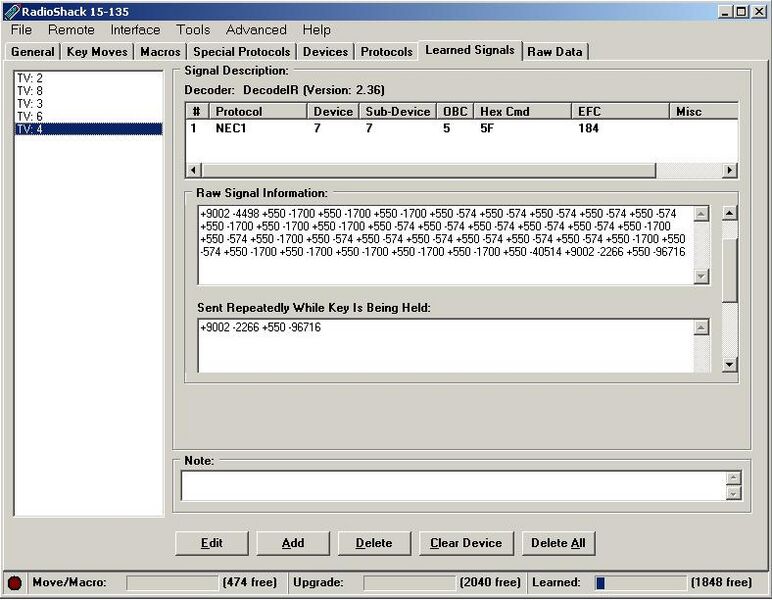772x600 pixels.
Task: Click the decode table's right scroll arrow
Action: [x=730, y=170]
